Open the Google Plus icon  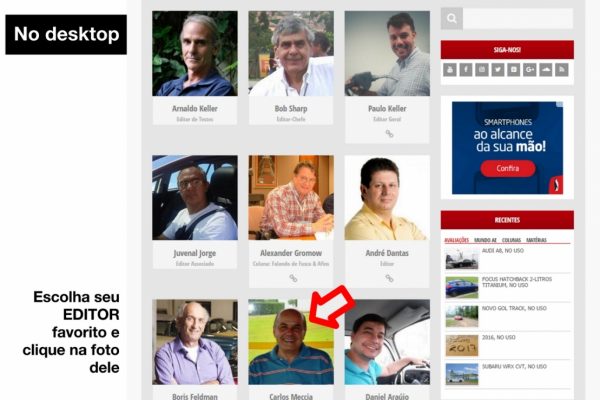pos(530,70)
